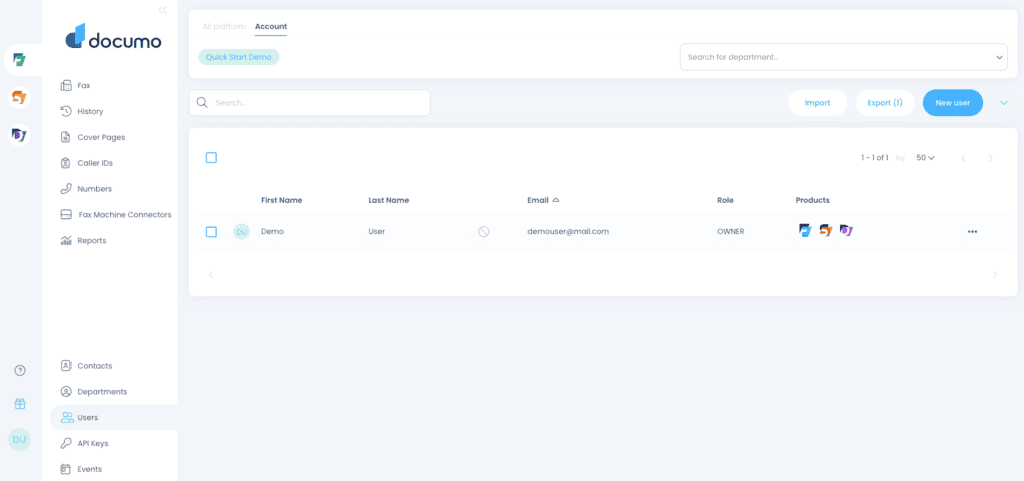Click the DU profile avatar at bottom left
The width and height of the screenshot is (1024, 481).
[20, 439]
